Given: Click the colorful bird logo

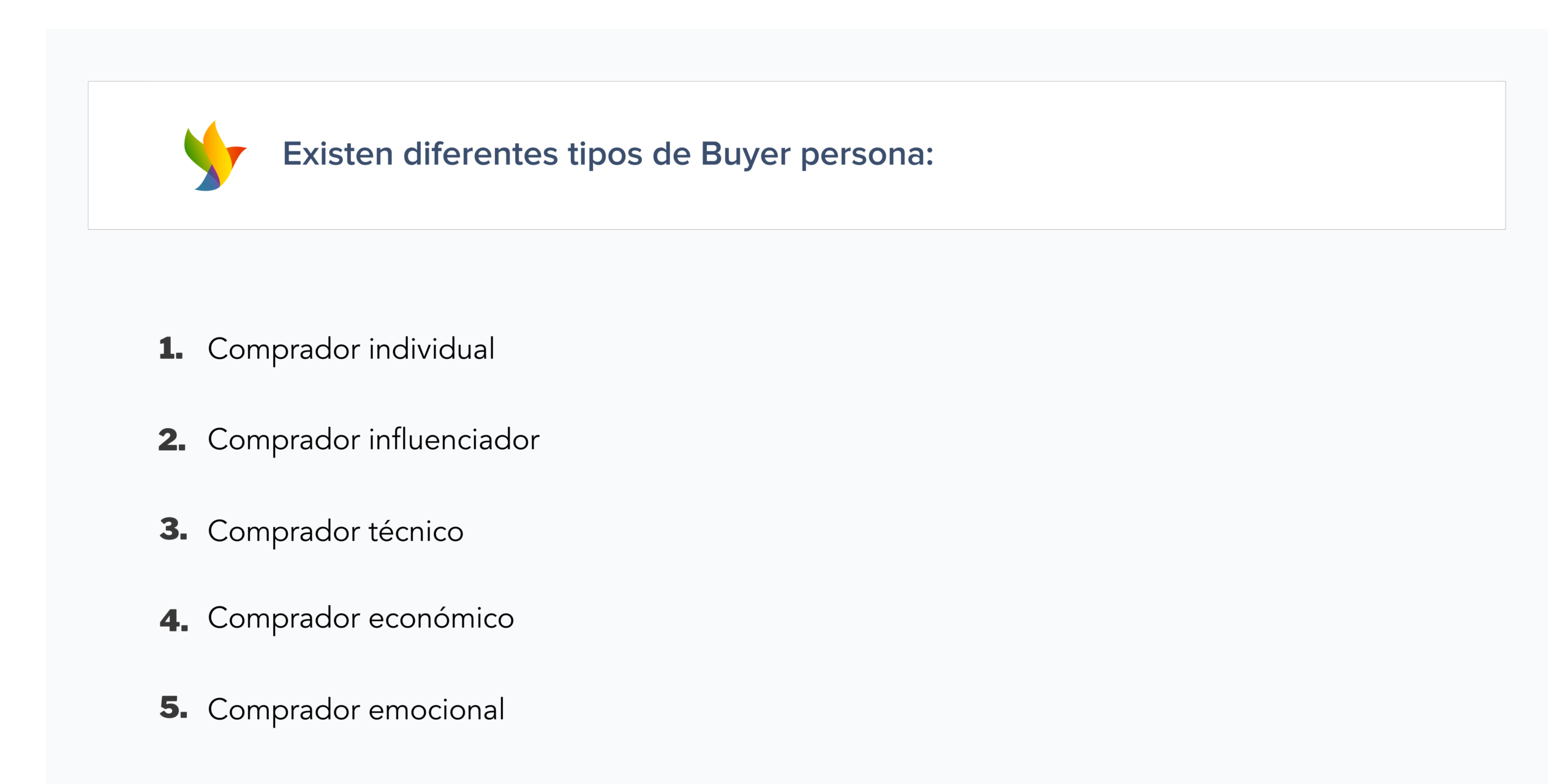Looking at the screenshot, I should (214, 156).
